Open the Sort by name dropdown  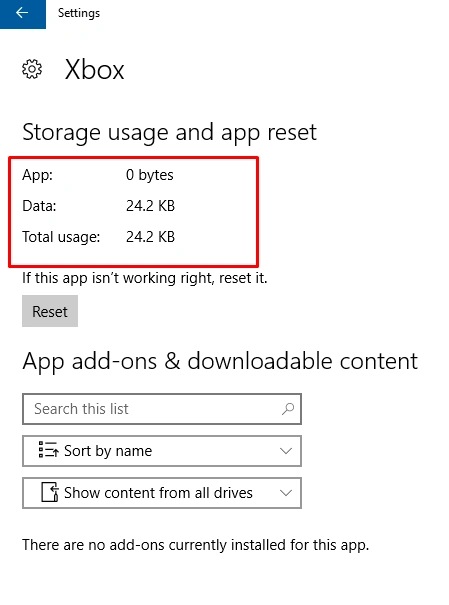point(162,451)
